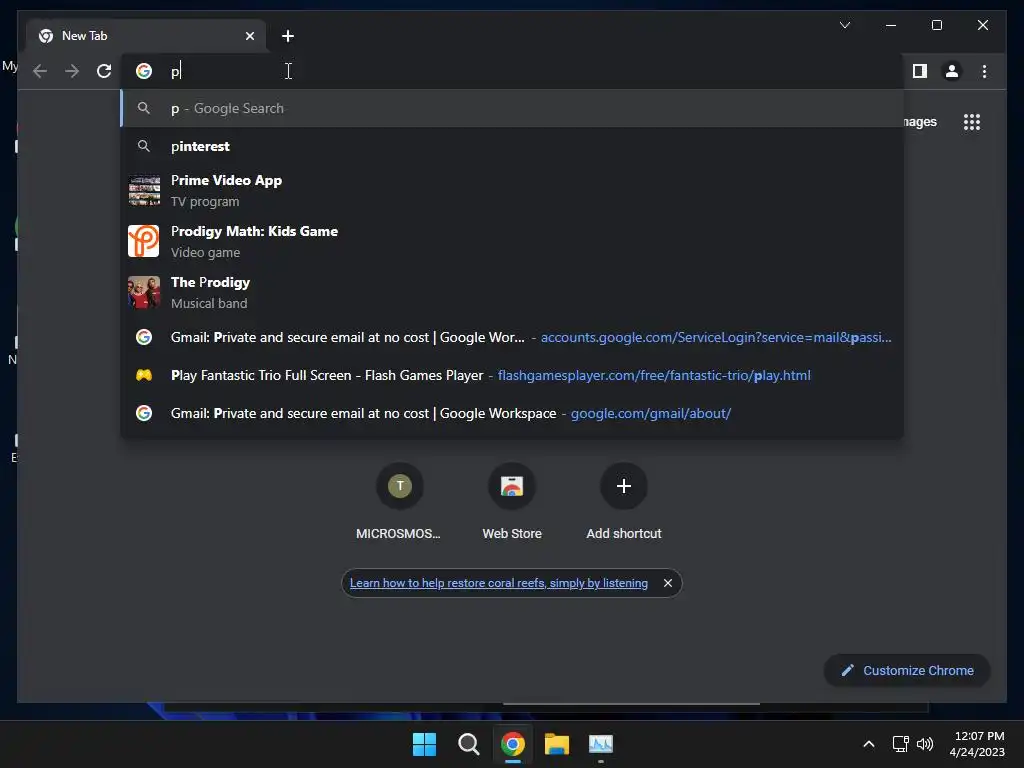Open Windows taskbar search
1024x768 pixels.
click(x=468, y=744)
